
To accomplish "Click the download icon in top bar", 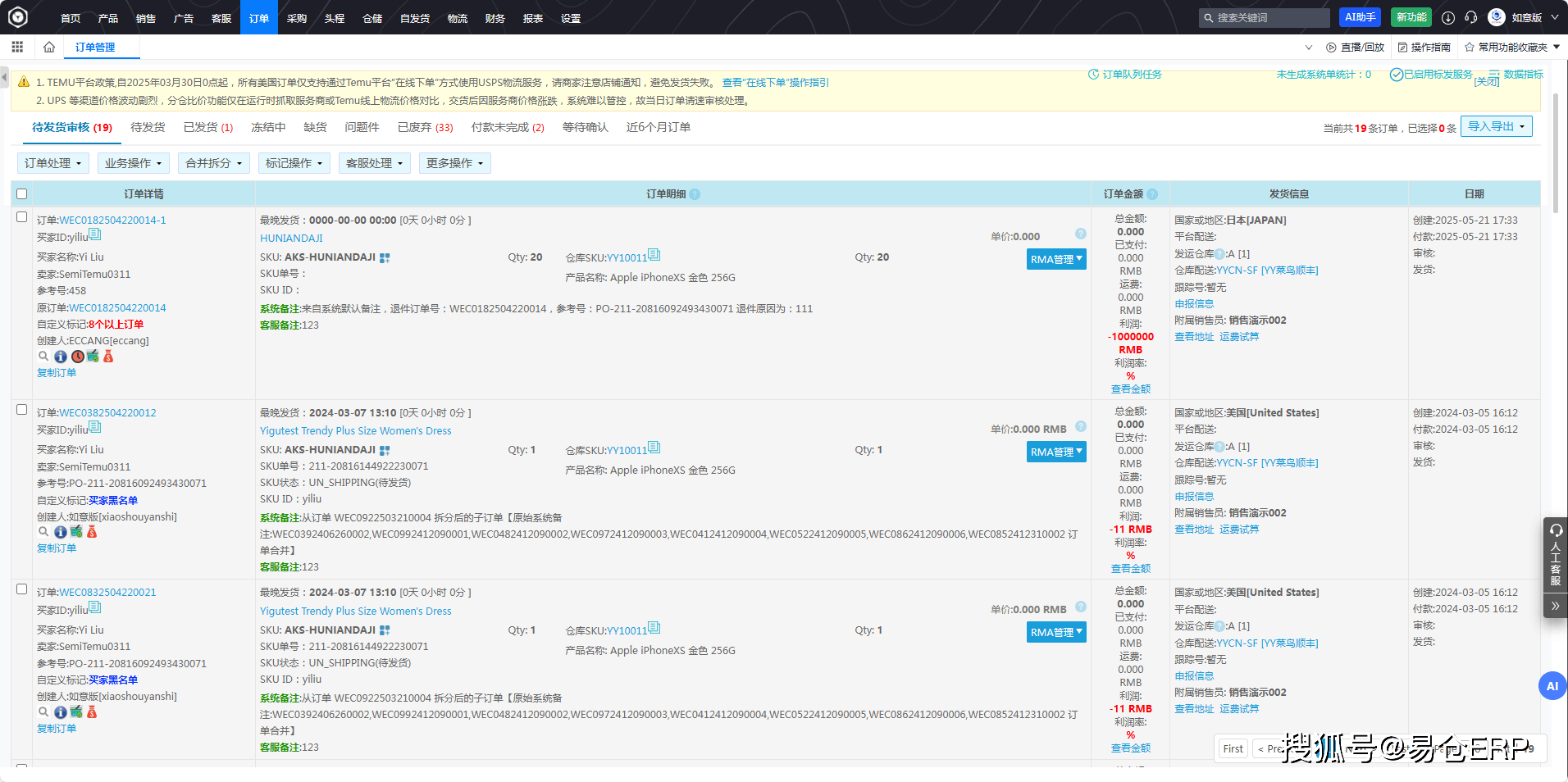I will [x=1448, y=17].
